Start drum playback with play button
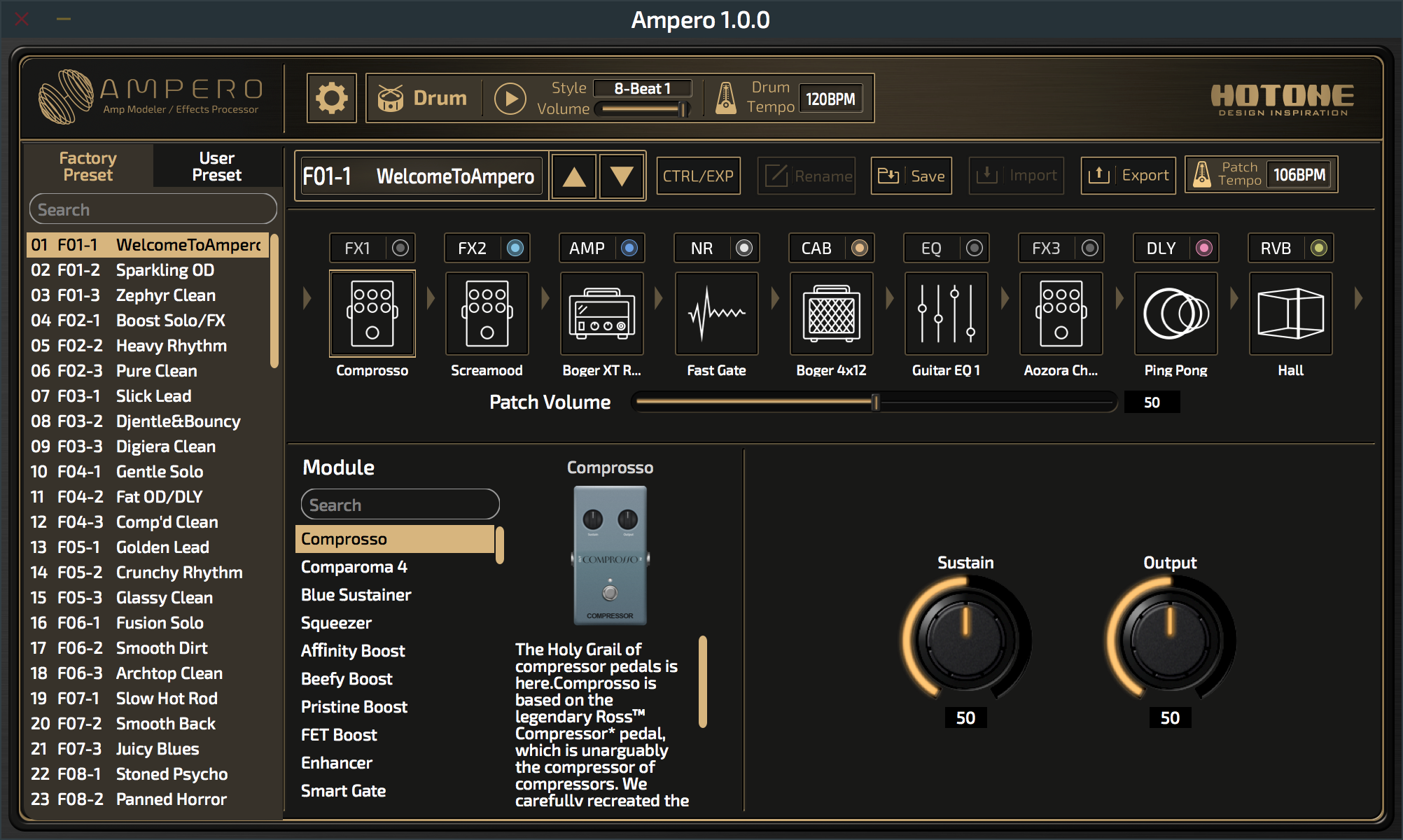This screenshot has width=1403, height=840. (510, 99)
